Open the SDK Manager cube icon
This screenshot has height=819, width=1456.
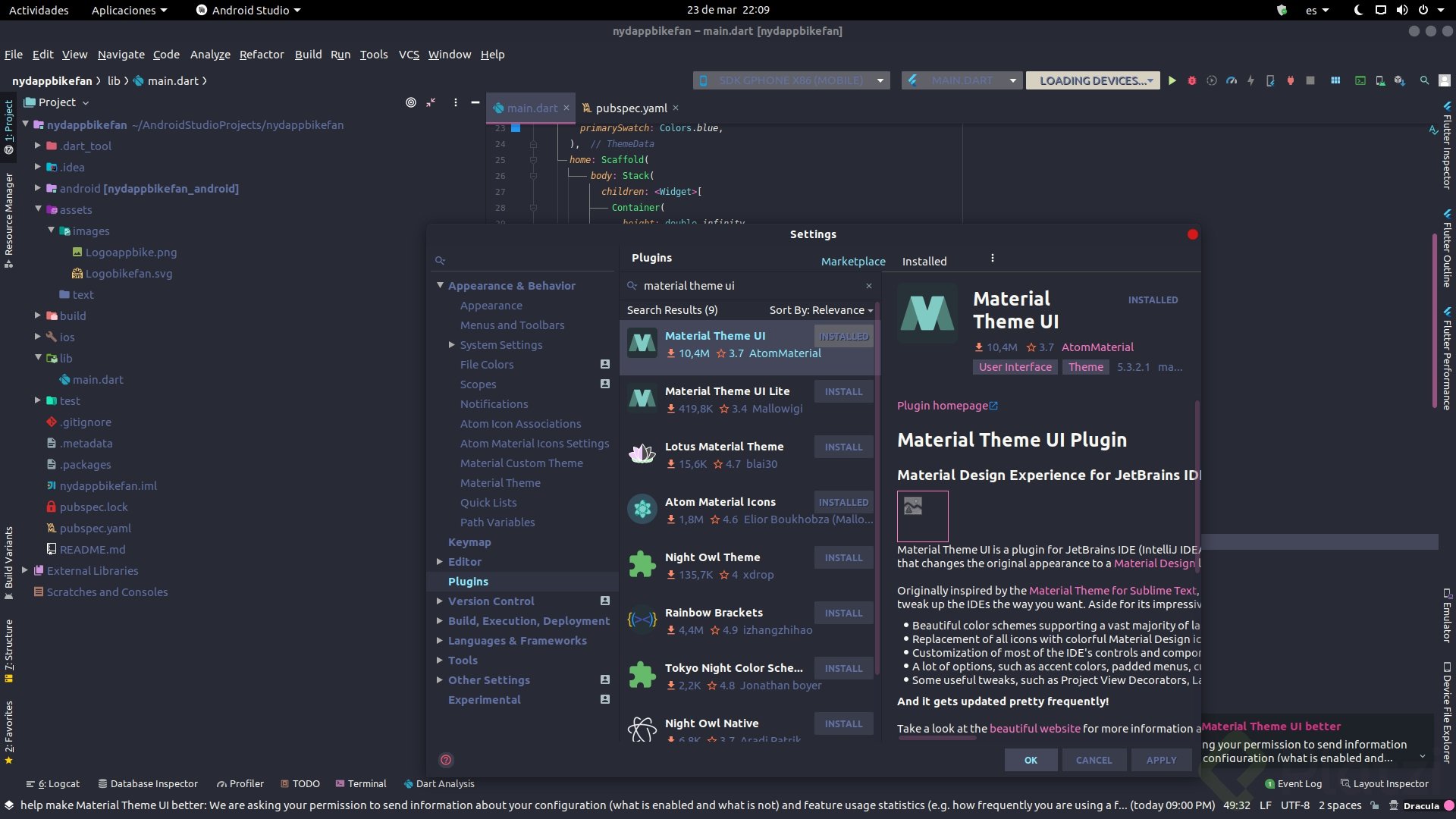tap(1400, 80)
